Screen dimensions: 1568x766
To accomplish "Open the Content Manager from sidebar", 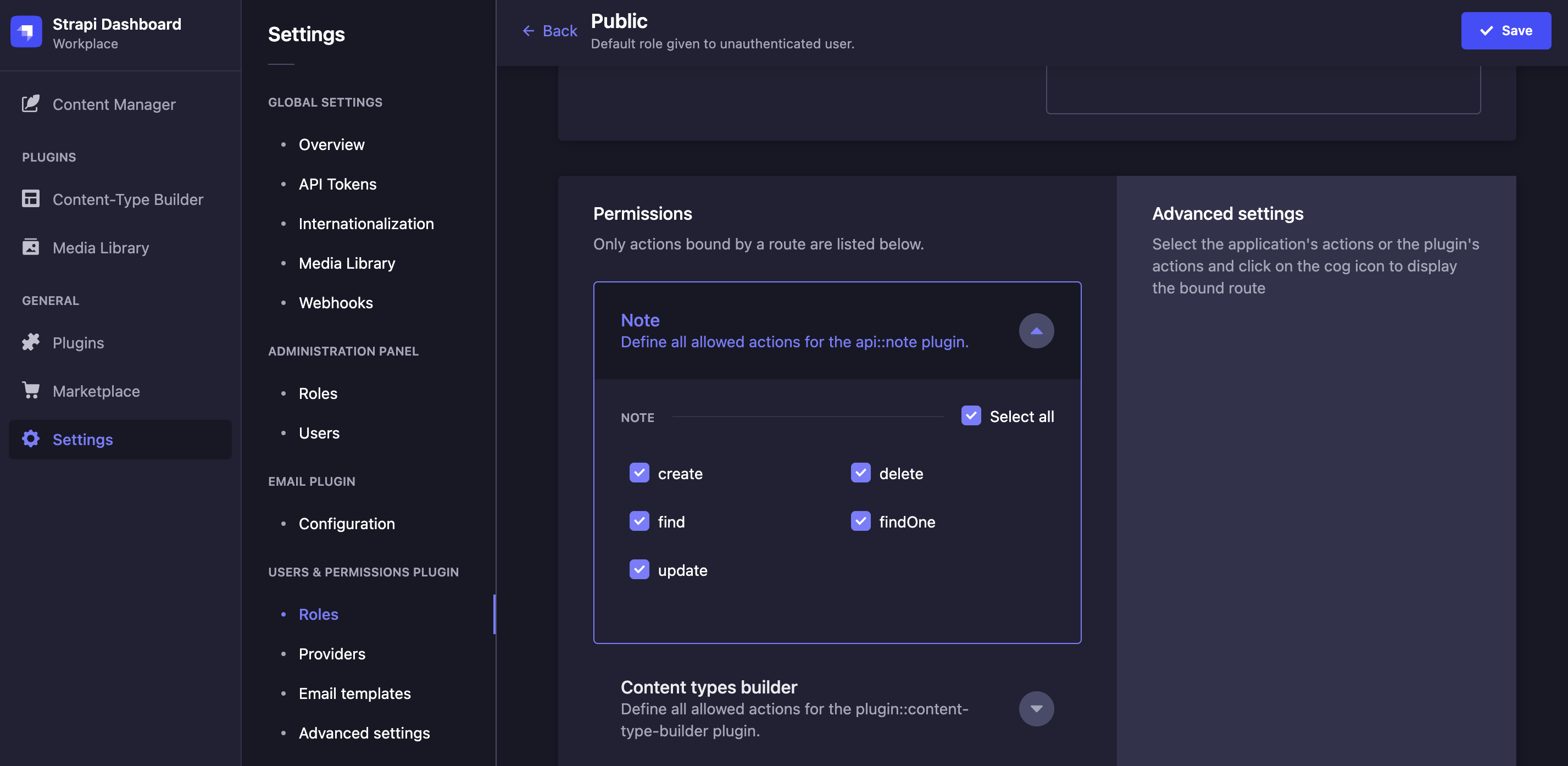I will 113,104.
